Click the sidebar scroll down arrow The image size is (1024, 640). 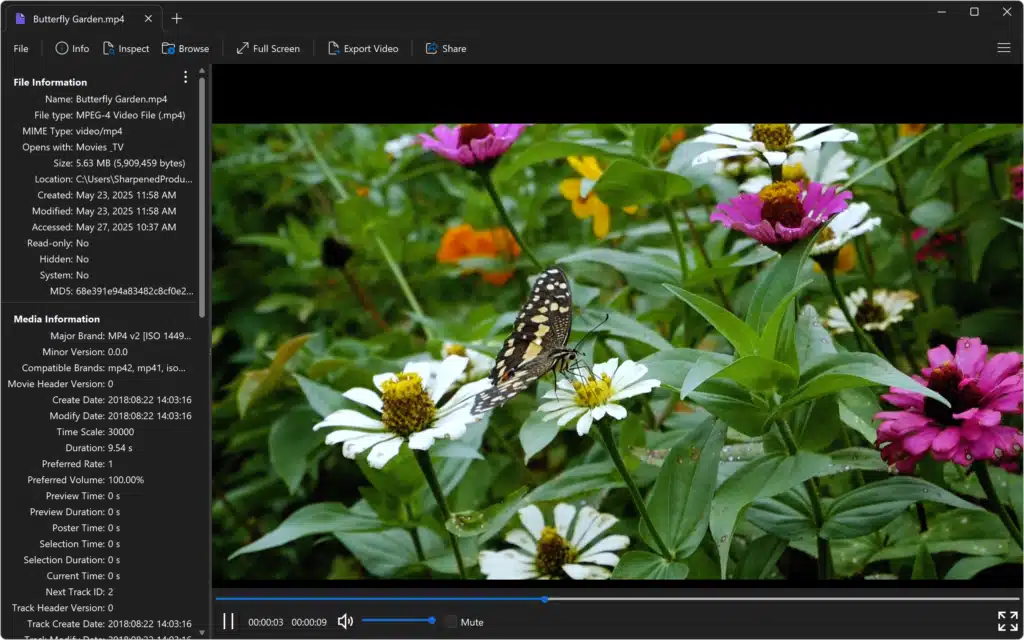[x=202, y=632]
